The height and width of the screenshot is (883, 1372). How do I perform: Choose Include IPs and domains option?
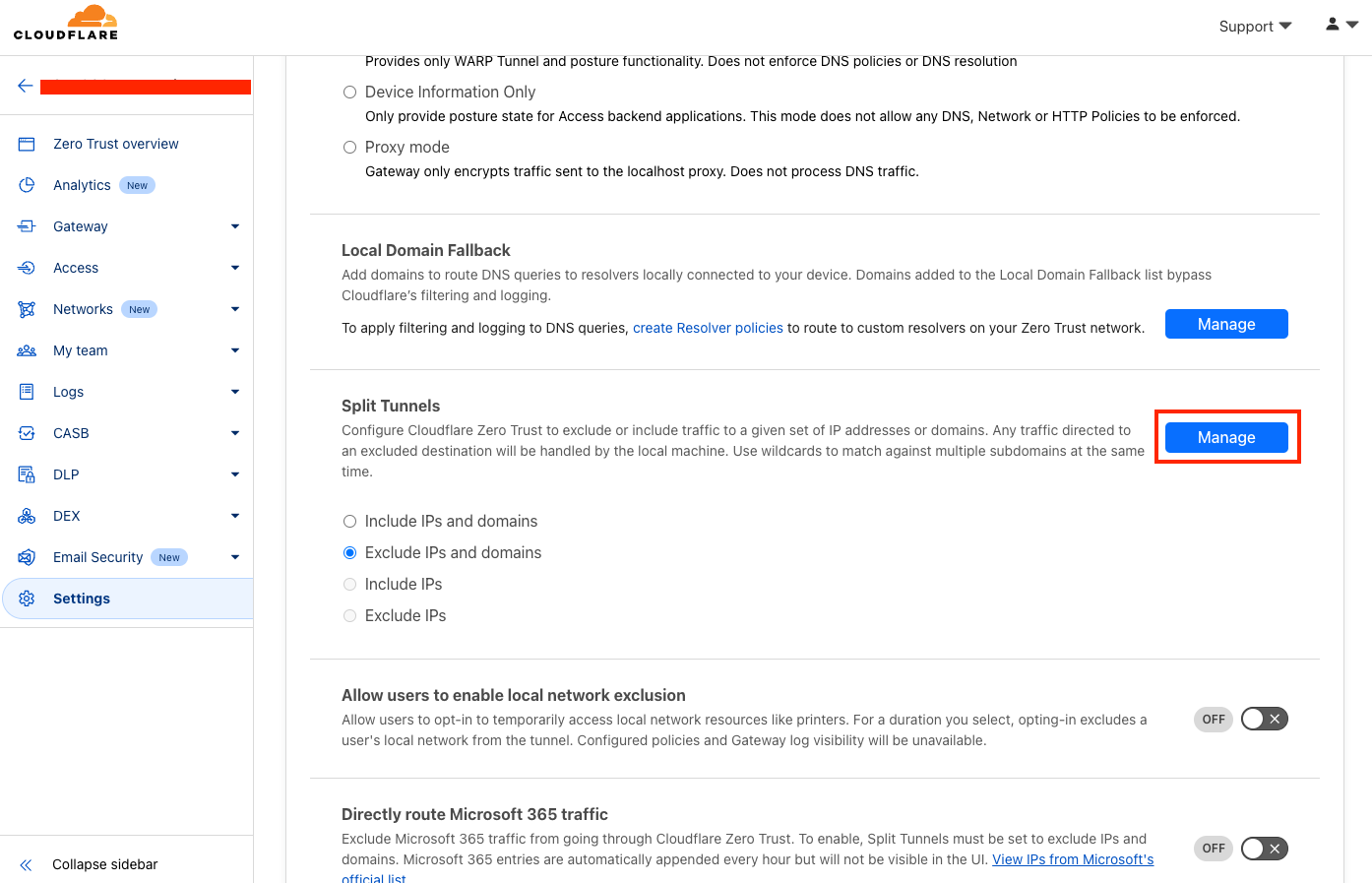coord(349,521)
